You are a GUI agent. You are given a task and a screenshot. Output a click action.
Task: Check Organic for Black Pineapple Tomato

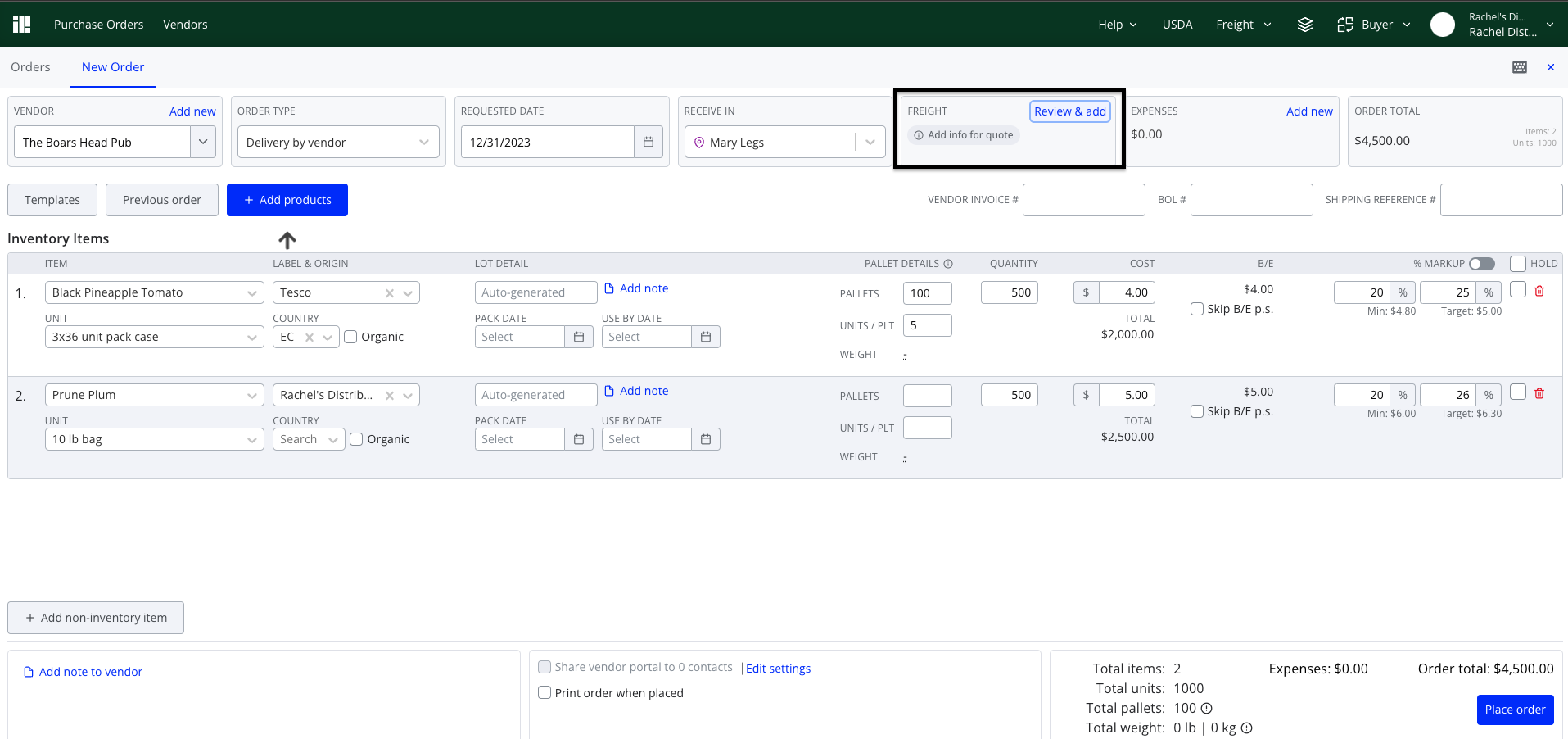350,337
